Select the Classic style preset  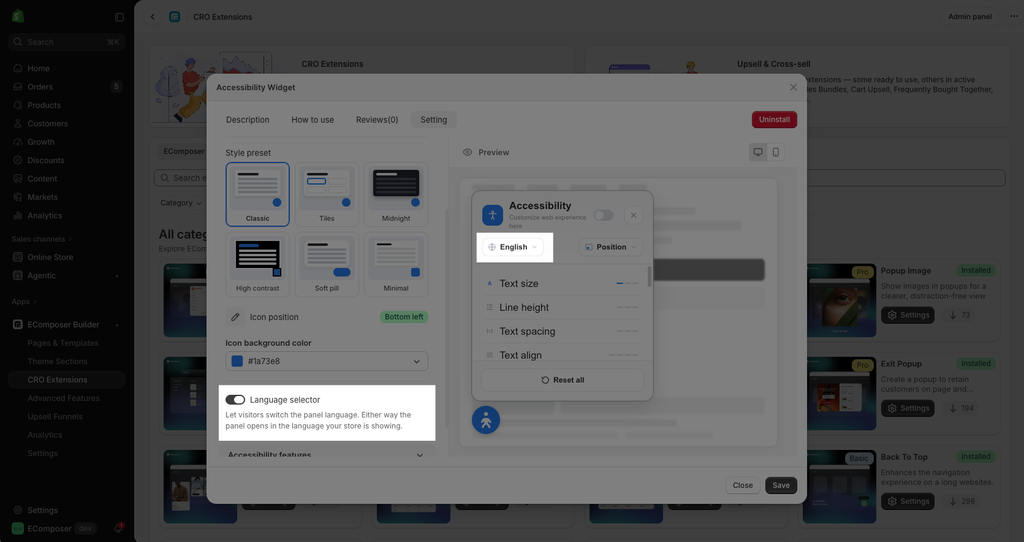pyautogui.click(x=257, y=194)
